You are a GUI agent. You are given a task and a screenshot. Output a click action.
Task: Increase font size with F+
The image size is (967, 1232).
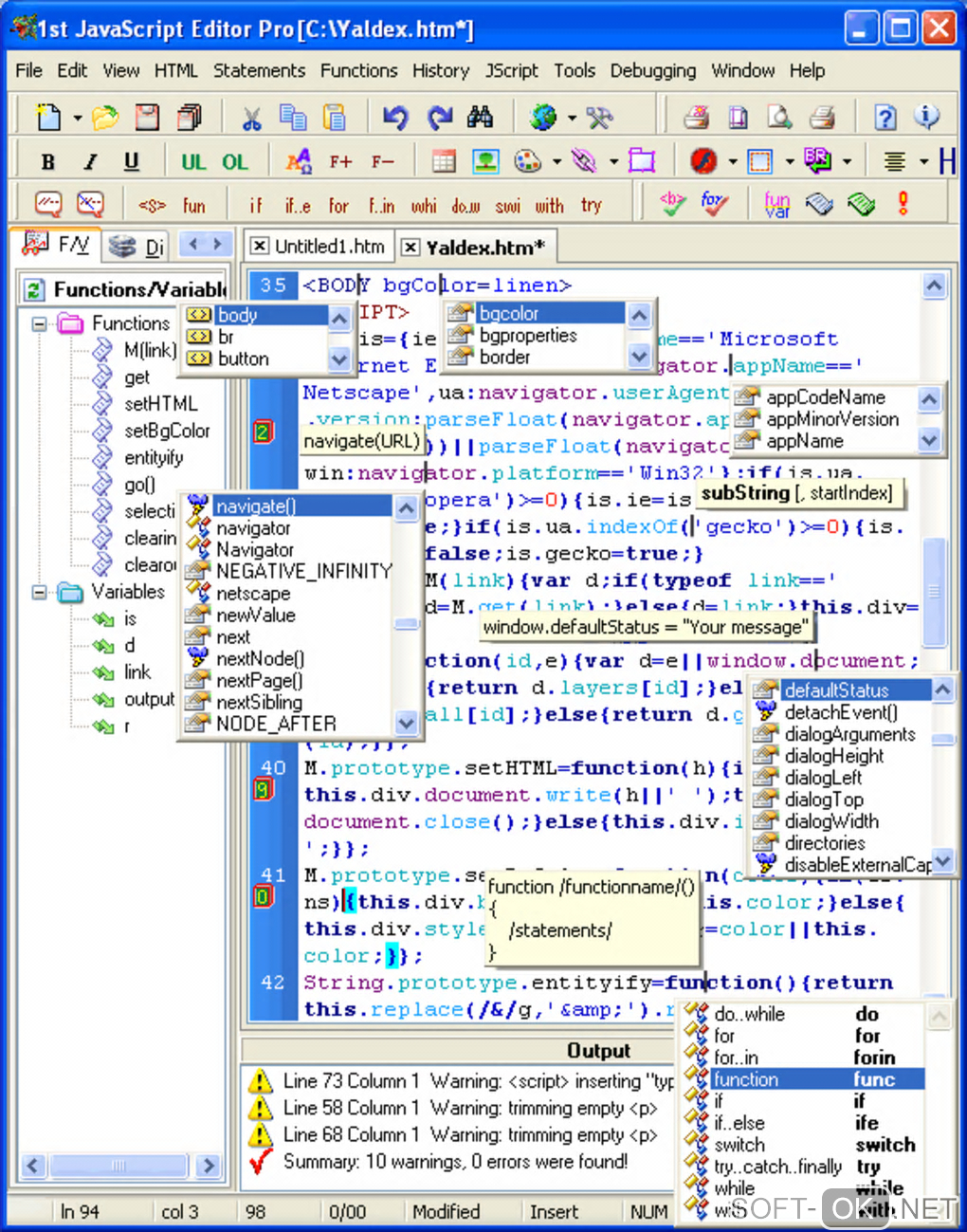click(x=340, y=161)
